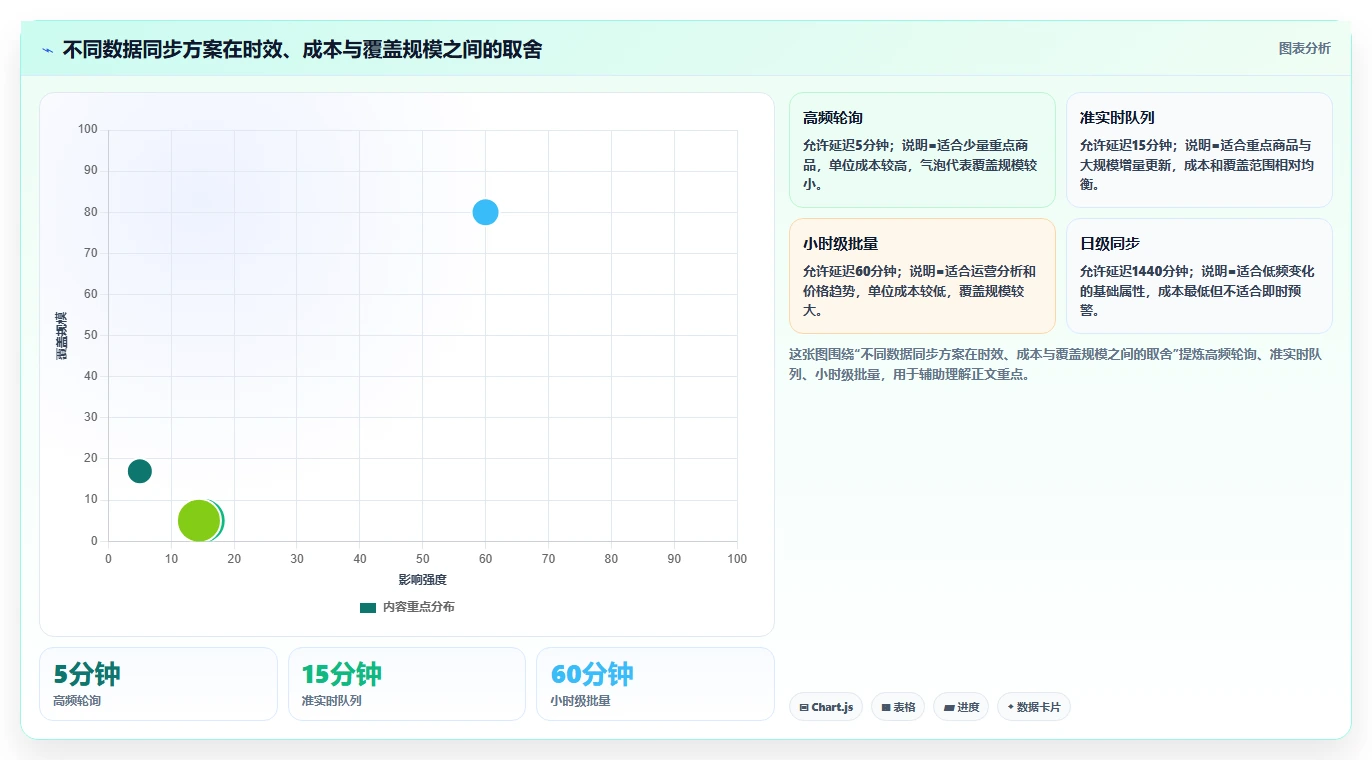The width and height of the screenshot is (1372, 760).
Task: Click the 表格 chip icon
Action: 886,707
